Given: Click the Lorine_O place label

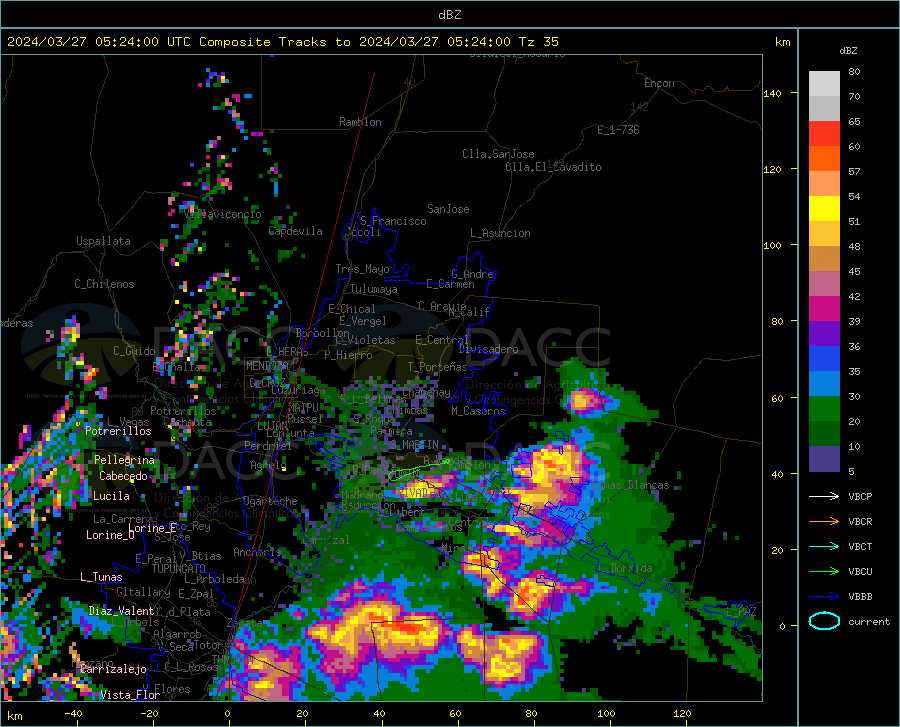Looking at the screenshot, I should [110, 535].
